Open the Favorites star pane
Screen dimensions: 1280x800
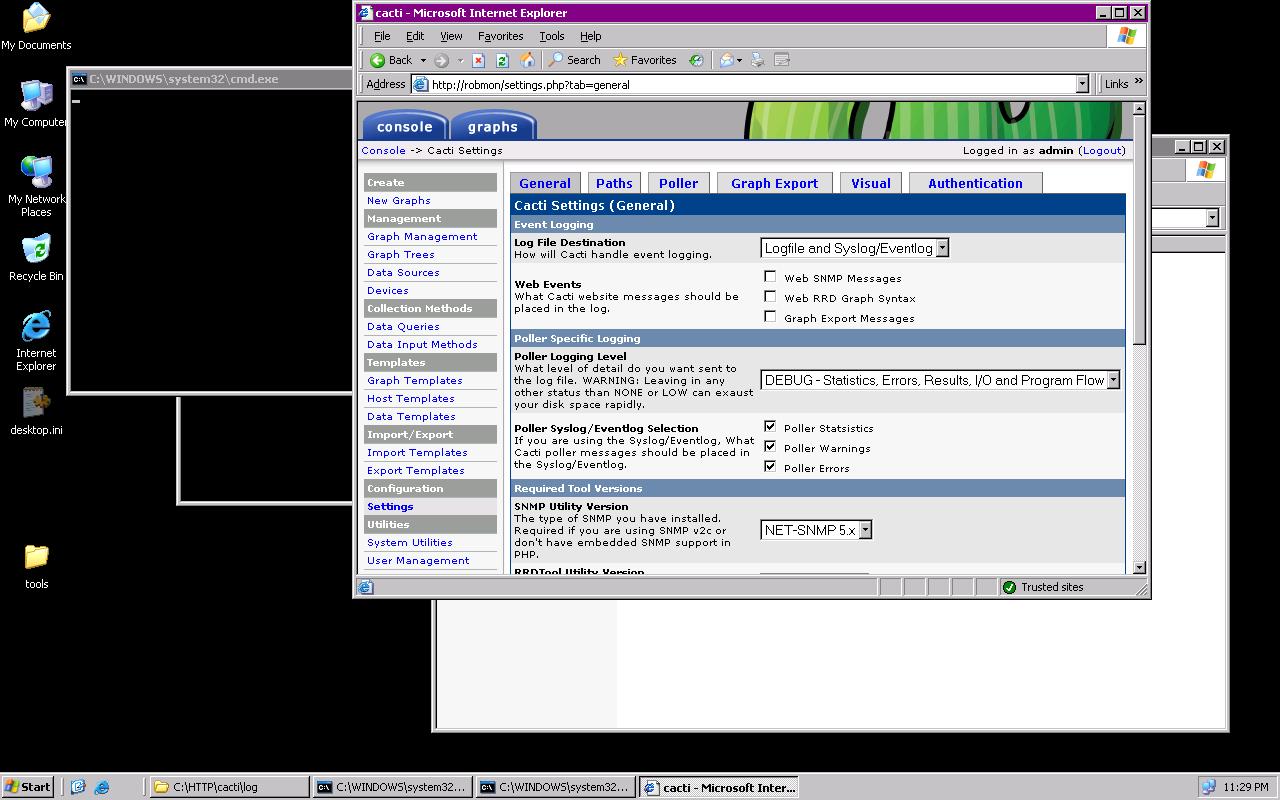pos(645,60)
